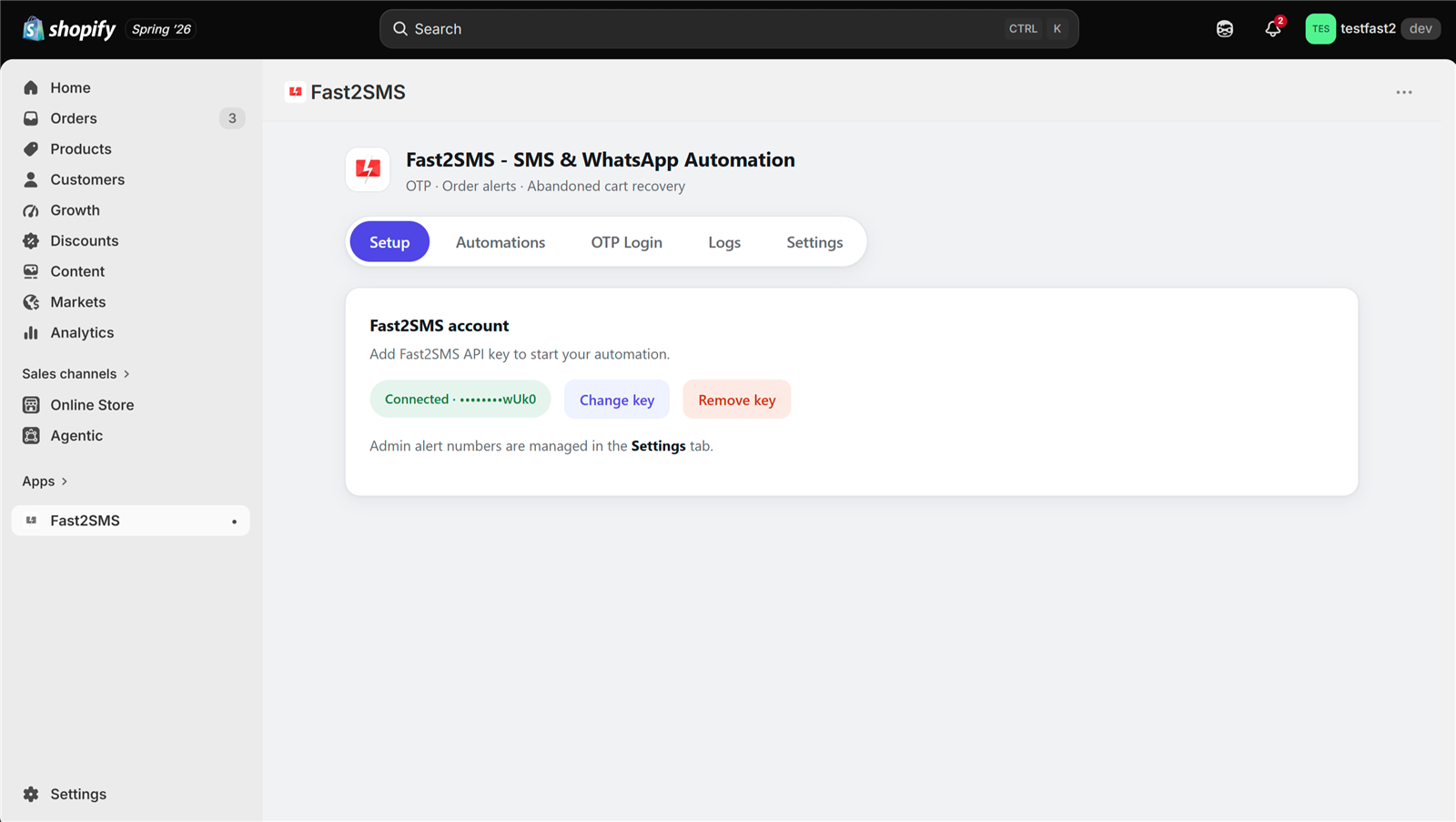Click the TES account avatar

pyautogui.click(x=1320, y=29)
